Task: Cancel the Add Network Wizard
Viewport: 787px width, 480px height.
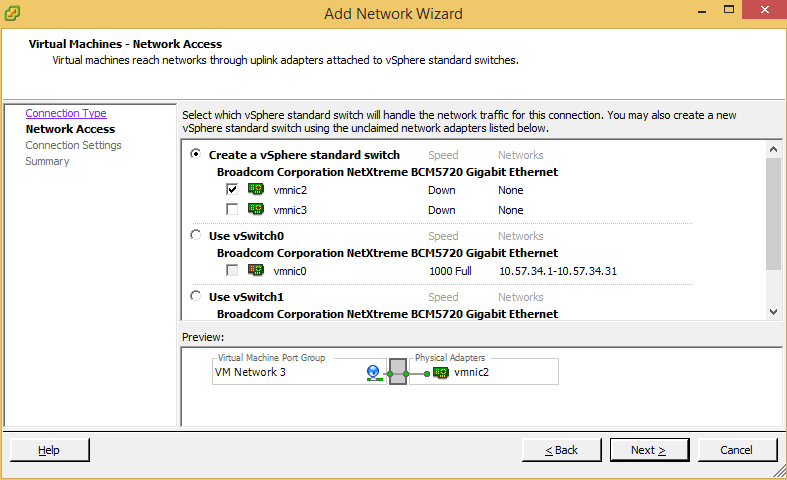Action: tap(736, 450)
